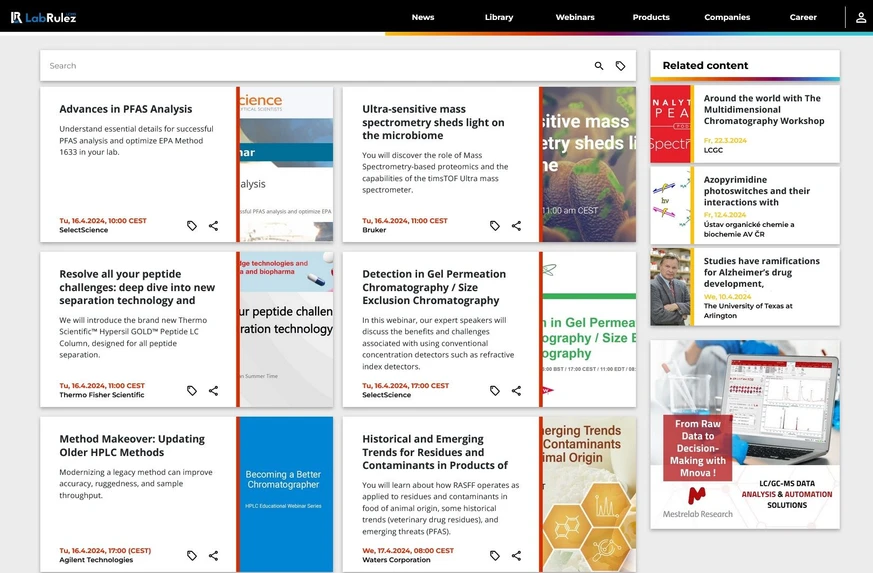Image resolution: width=873 pixels, height=573 pixels.
Task: Share the Ultra-sensitive mass spectrometry webinar
Action: 517,226
